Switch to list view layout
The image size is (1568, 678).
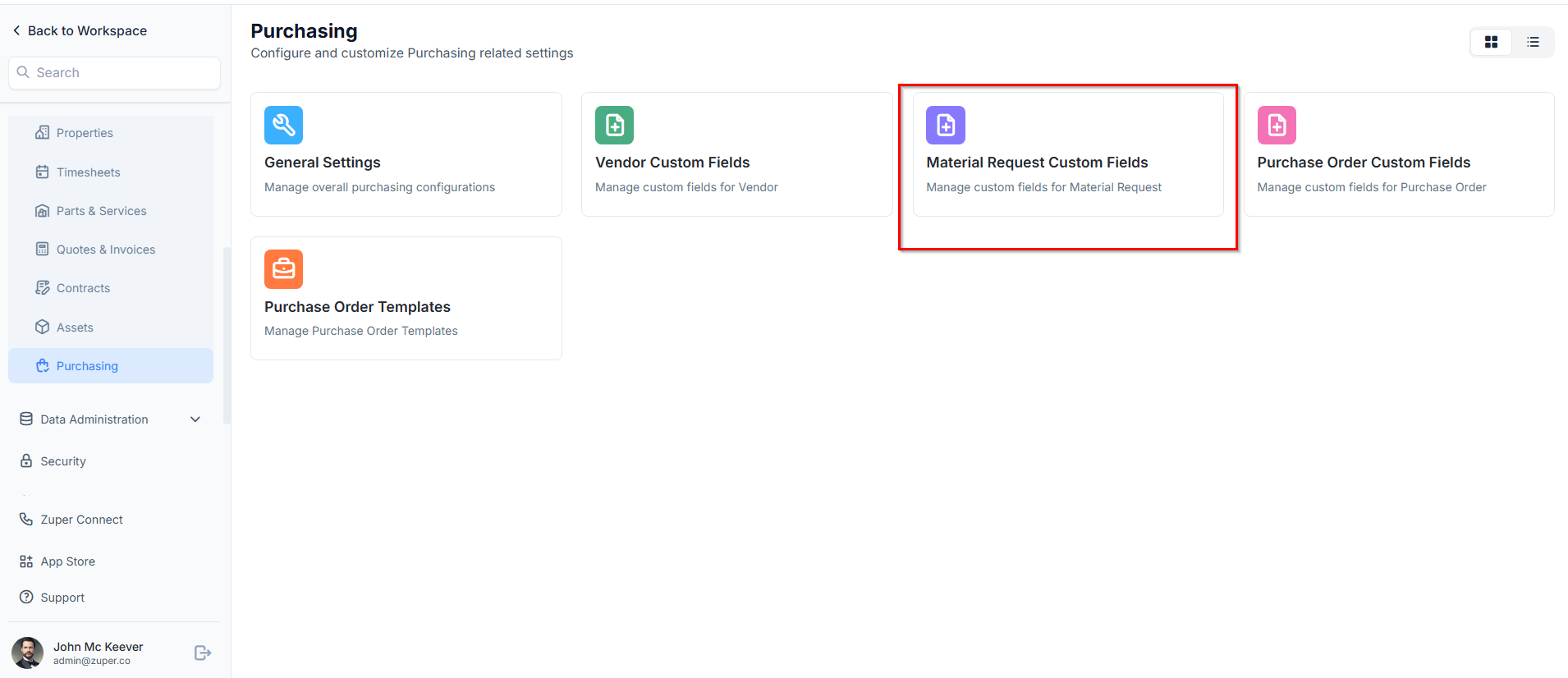pos(1533,42)
